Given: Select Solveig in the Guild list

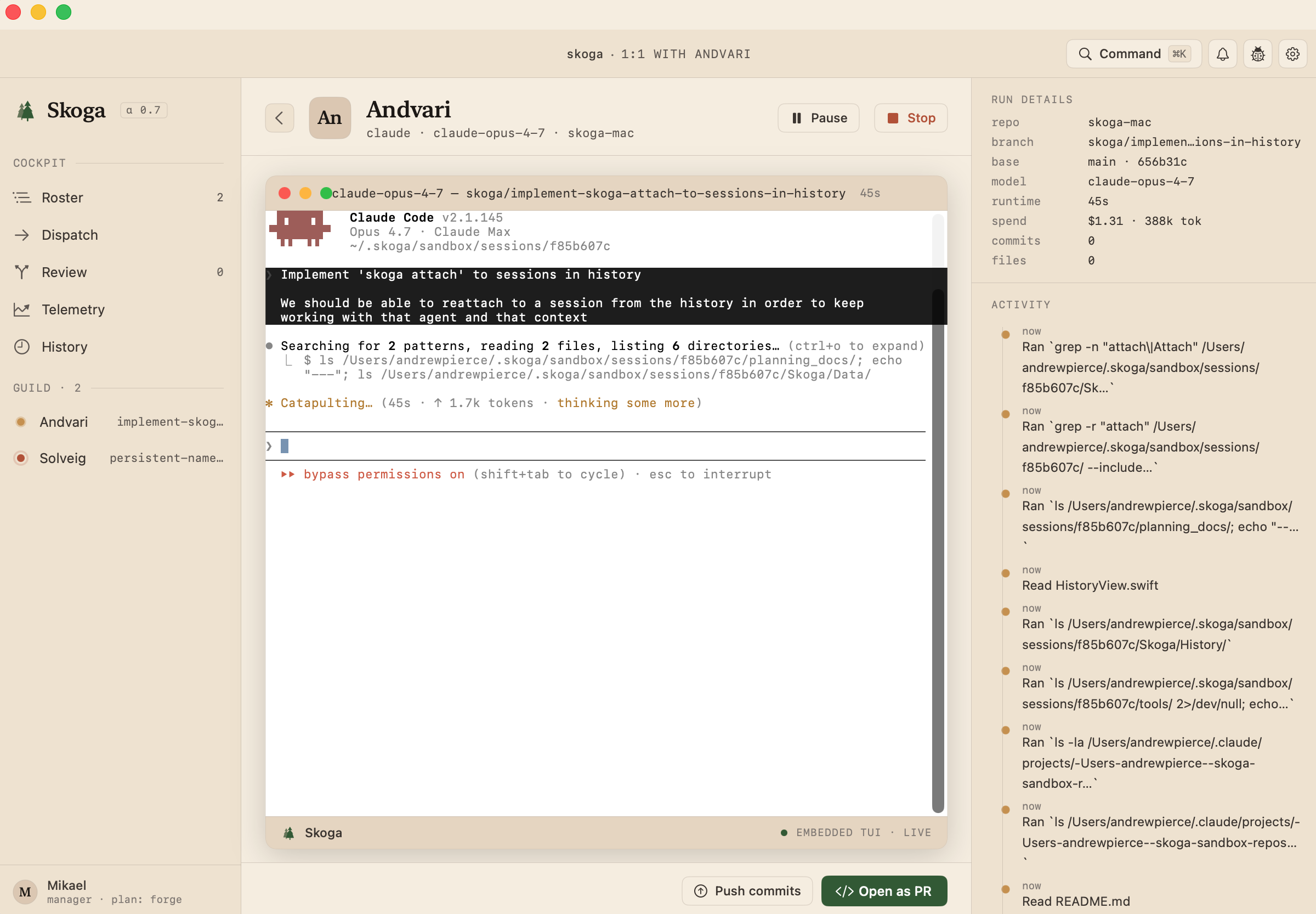Looking at the screenshot, I should (118, 458).
